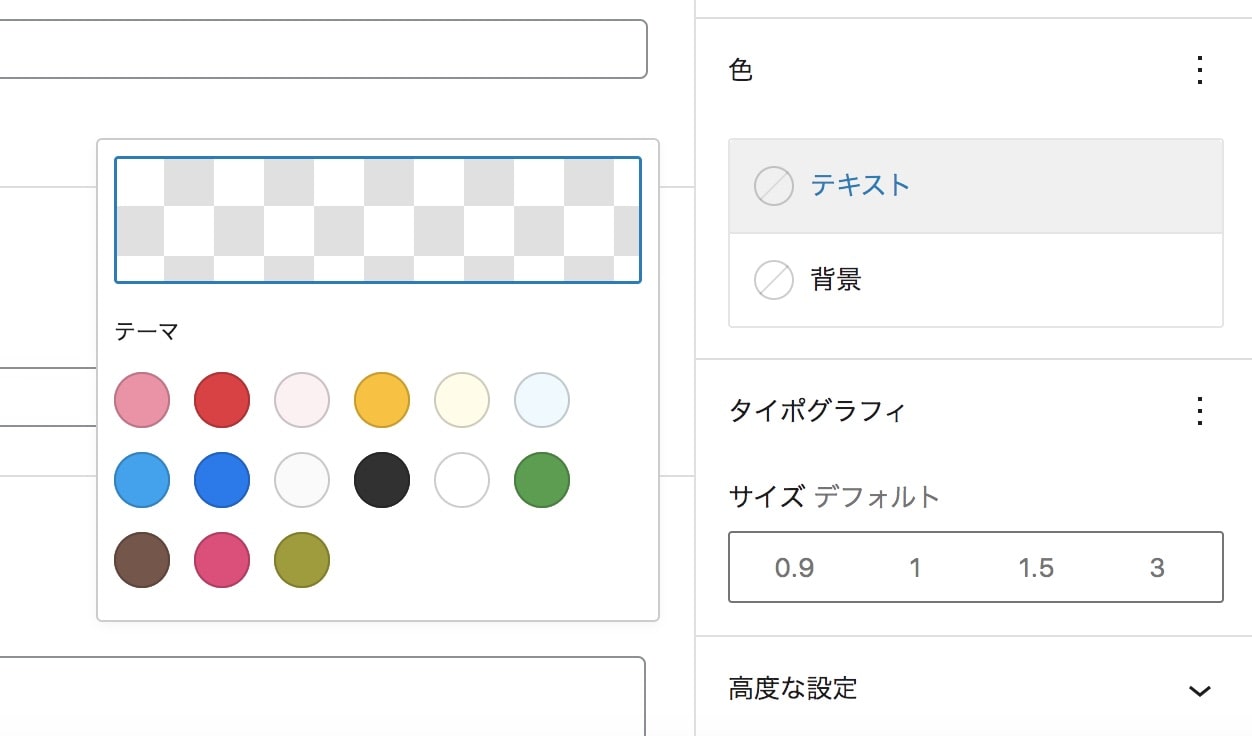The width and height of the screenshot is (1252, 736).
Task: Open the テキスト color setting
Action: [860, 186]
